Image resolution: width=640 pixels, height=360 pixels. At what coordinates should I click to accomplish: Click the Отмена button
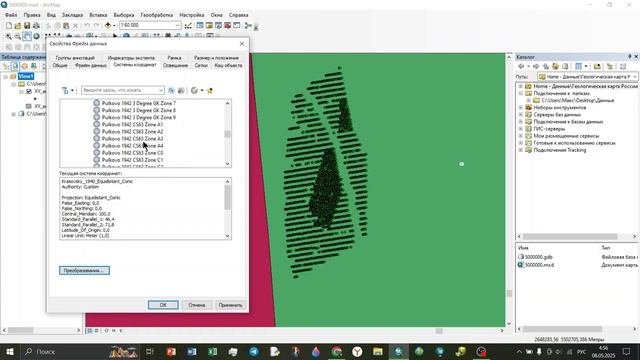(197, 305)
